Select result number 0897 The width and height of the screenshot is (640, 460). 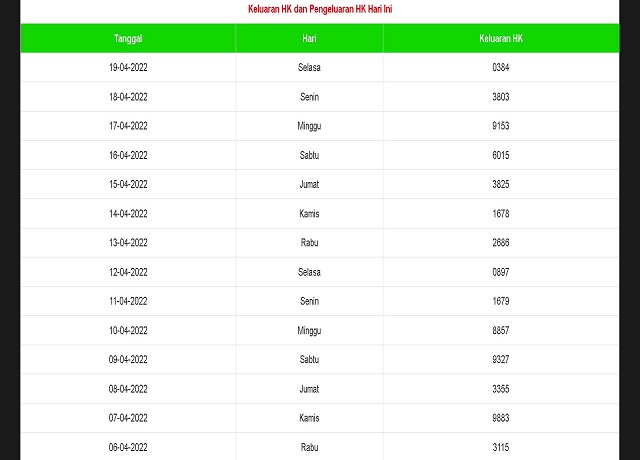point(501,272)
